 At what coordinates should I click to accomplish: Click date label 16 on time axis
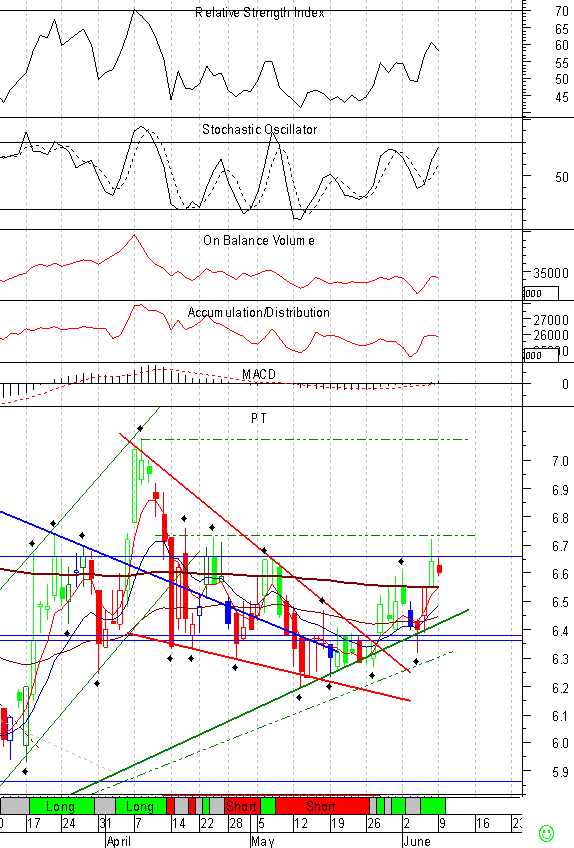click(x=483, y=824)
